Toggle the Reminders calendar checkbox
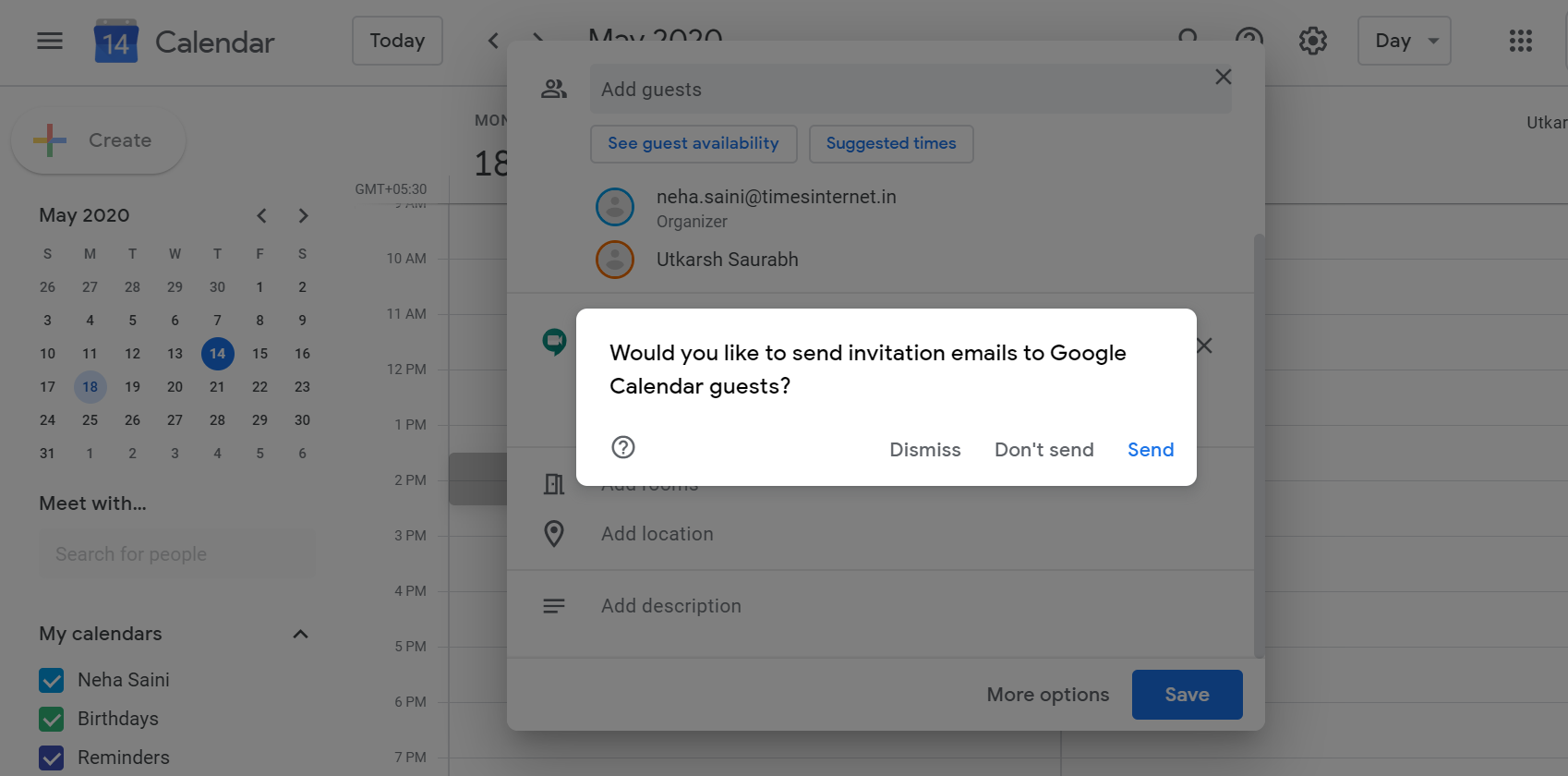Image resolution: width=1568 pixels, height=776 pixels. (52, 758)
